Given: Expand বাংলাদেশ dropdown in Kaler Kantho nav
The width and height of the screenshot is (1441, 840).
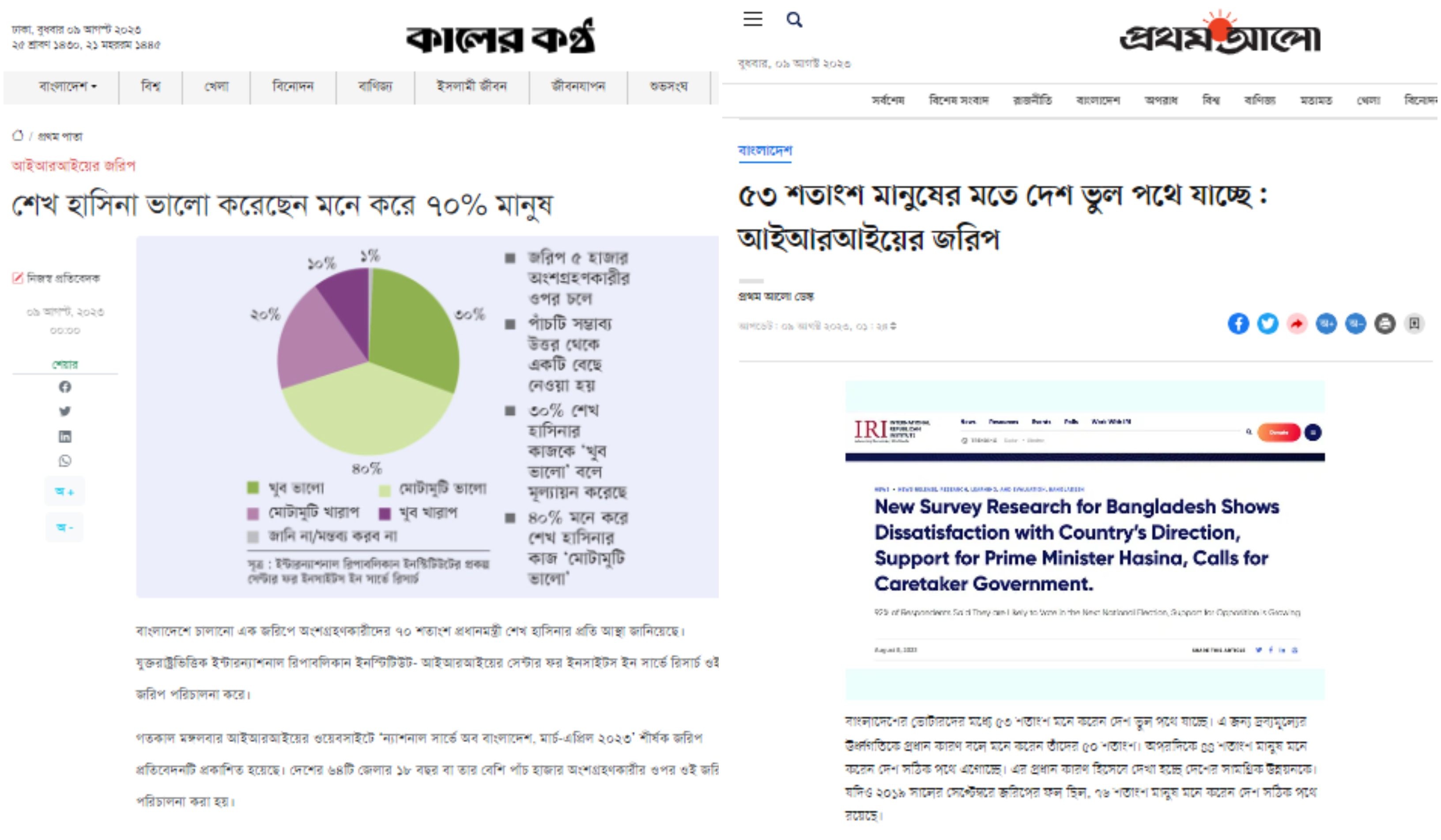Looking at the screenshot, I should [68, 87].
